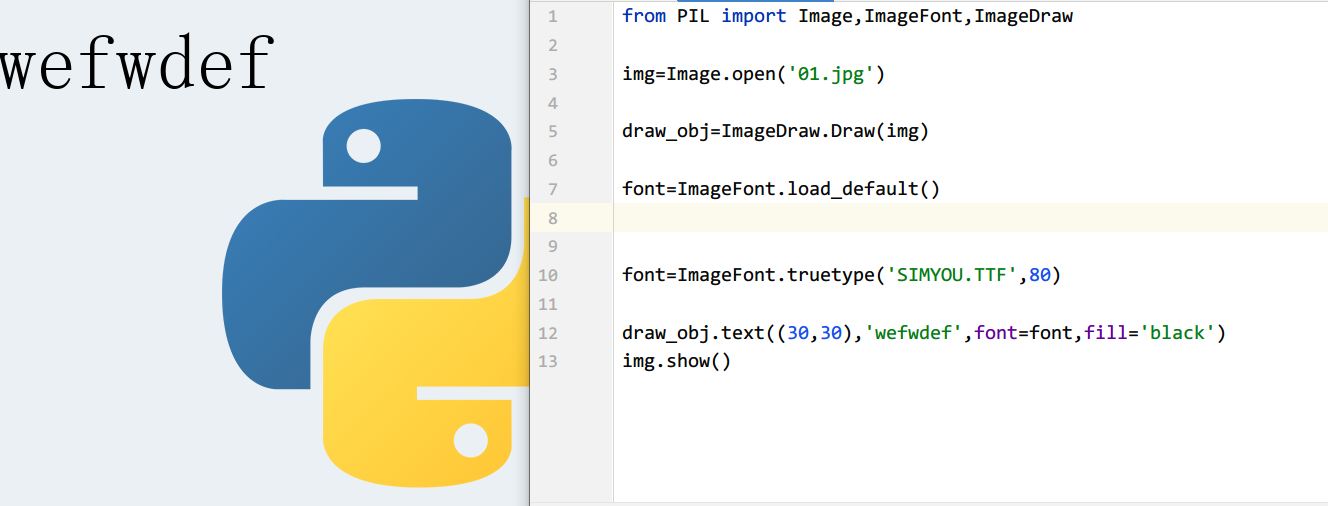Click line number 12 in the gutter
1328x506 pixels.
point(548,333)
